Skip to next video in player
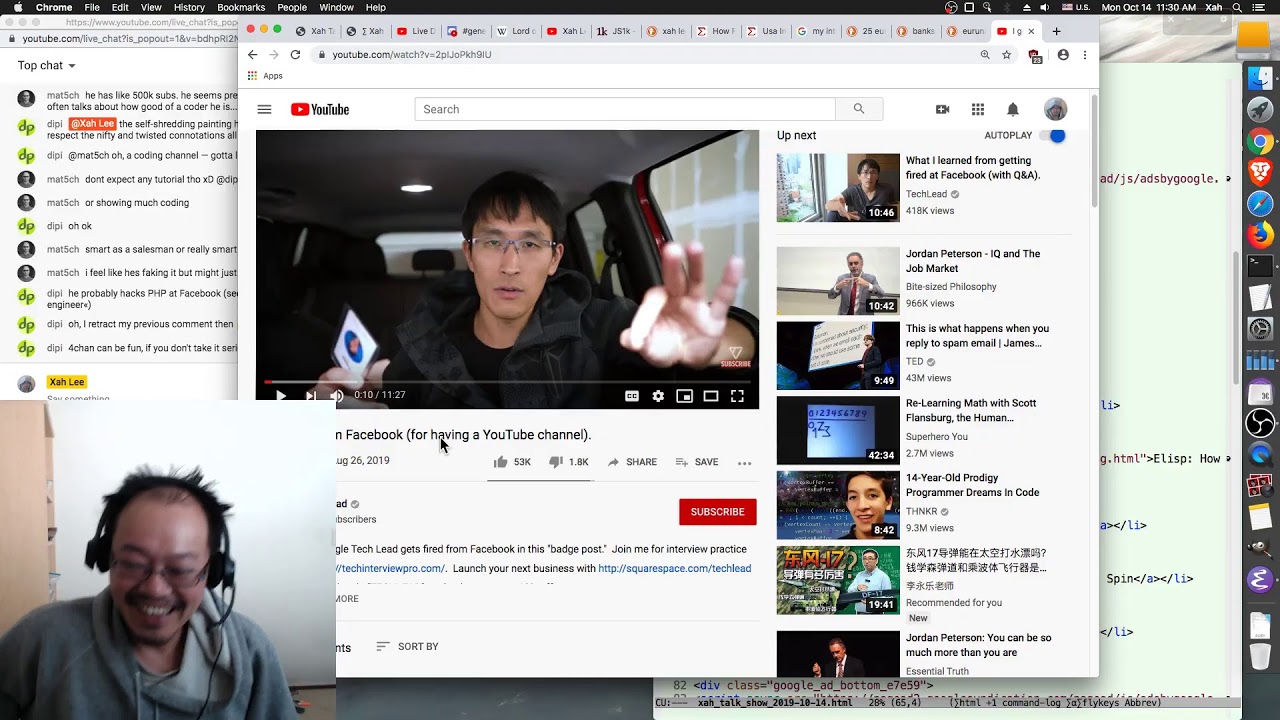The width and height of the screenshot is (1280, 720). (x=310, y=396)
